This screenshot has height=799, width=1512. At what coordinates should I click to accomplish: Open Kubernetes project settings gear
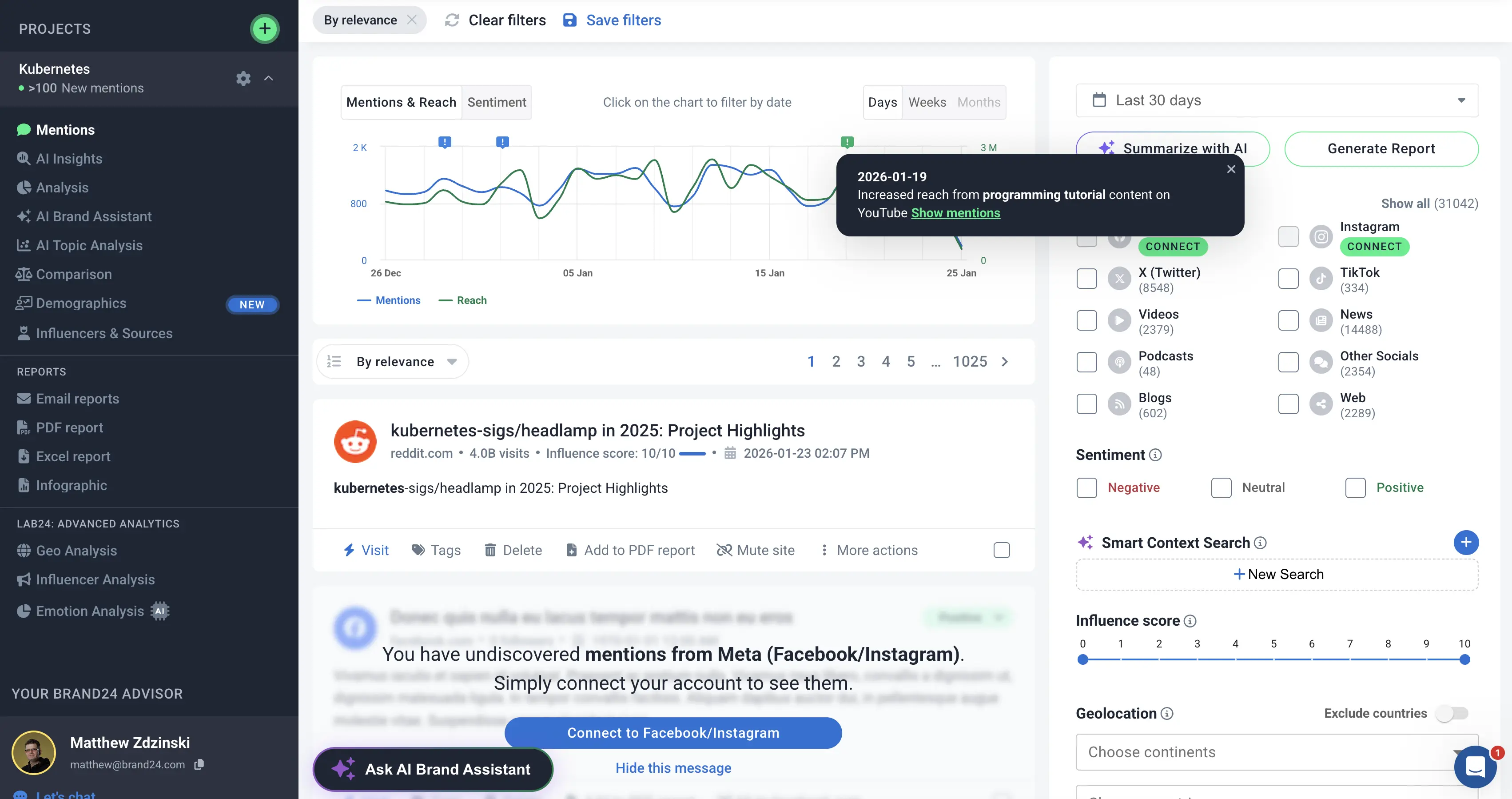pos(243,79)
